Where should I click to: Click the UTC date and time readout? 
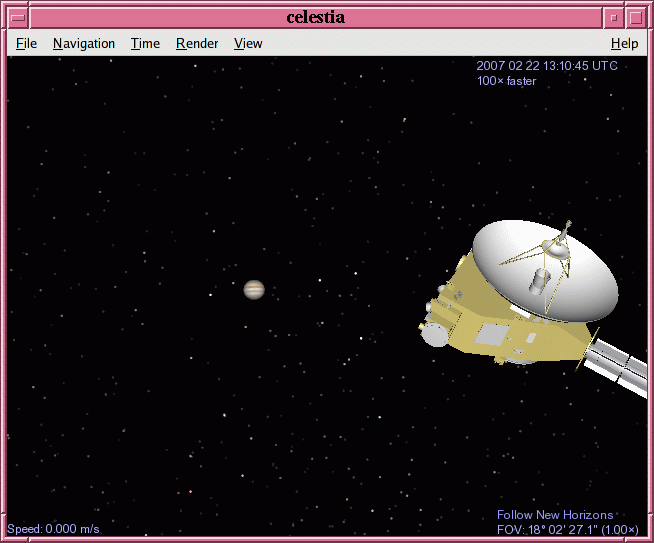tap(547, 66)
